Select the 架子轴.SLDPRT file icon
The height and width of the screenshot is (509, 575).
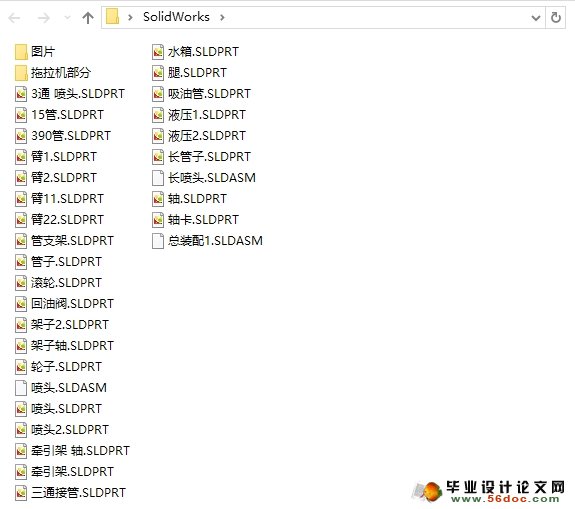pyautogui.click(x=21, y=345)
